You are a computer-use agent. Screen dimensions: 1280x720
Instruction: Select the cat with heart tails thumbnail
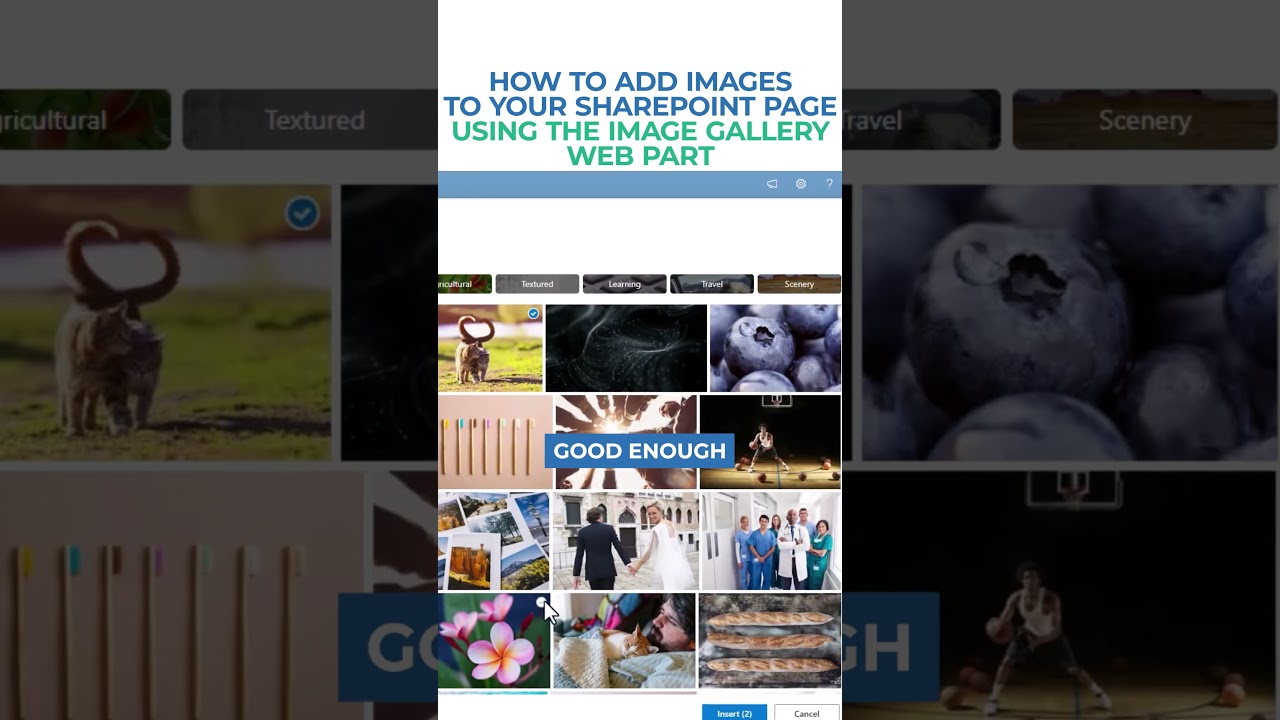point(490,348)
